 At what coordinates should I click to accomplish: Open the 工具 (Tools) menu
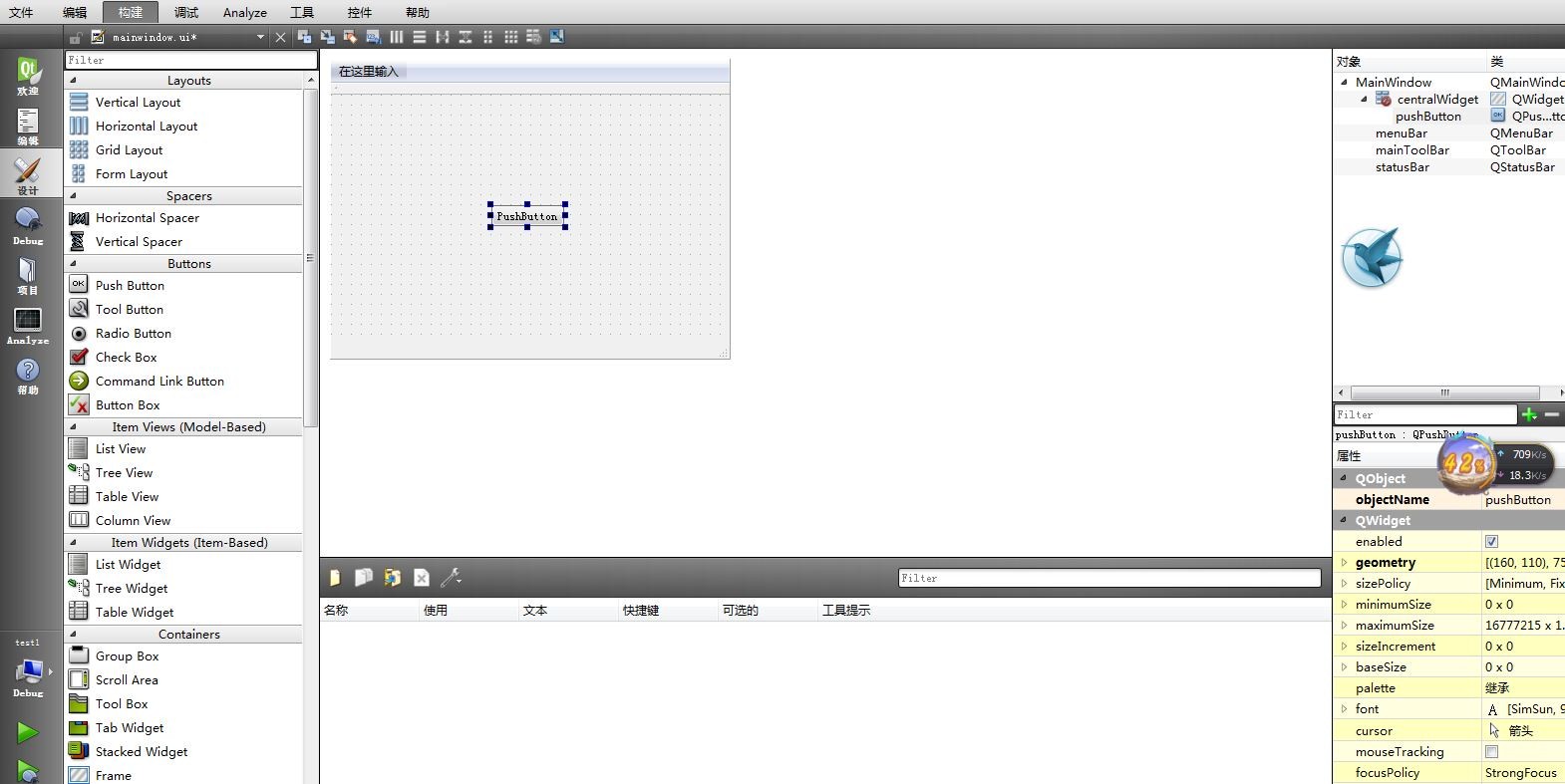[x=302, y=12]
